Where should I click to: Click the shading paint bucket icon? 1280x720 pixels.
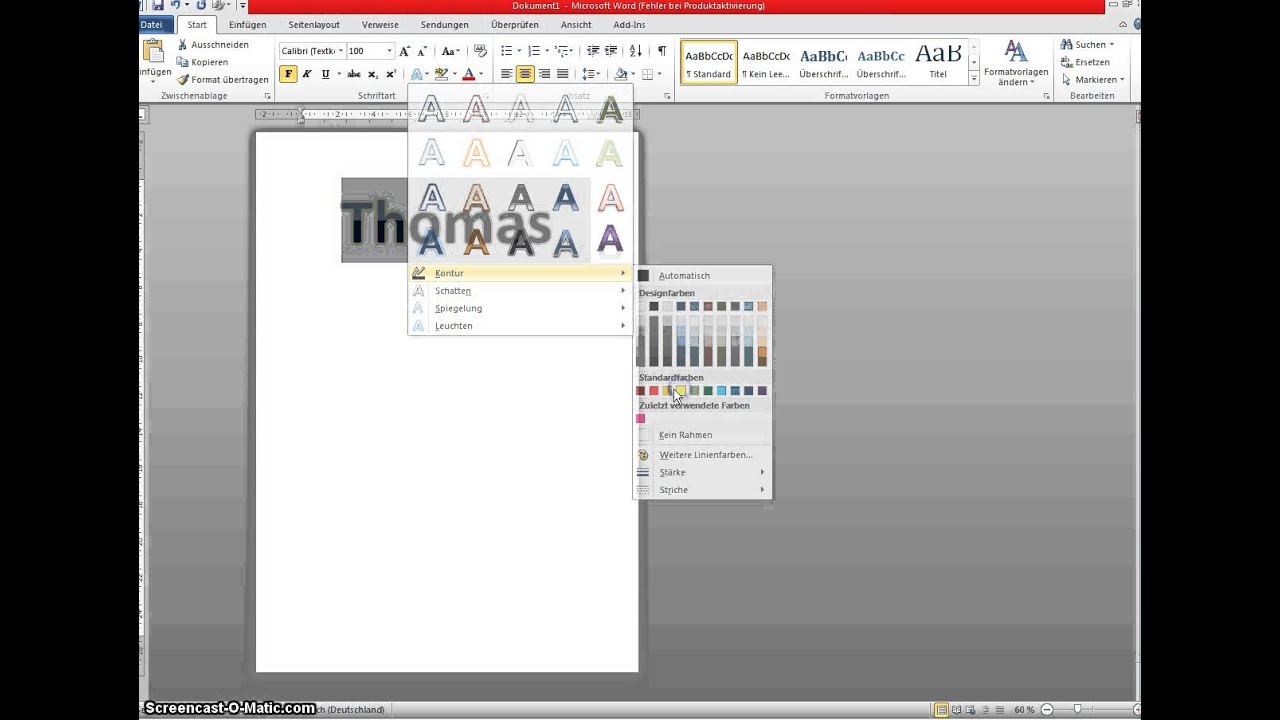(x=621, y=74)
